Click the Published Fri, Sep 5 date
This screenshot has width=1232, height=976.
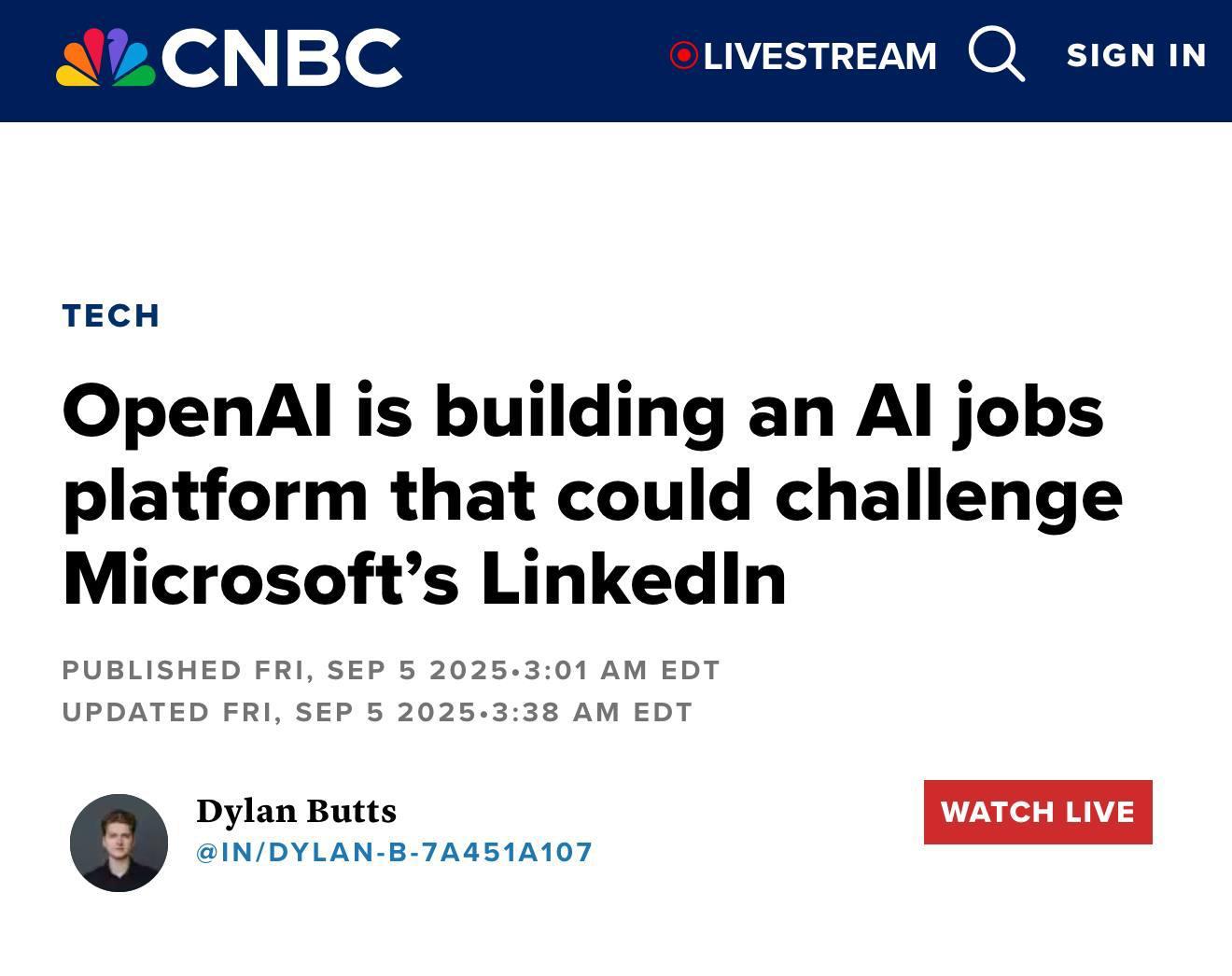(285, 670)
